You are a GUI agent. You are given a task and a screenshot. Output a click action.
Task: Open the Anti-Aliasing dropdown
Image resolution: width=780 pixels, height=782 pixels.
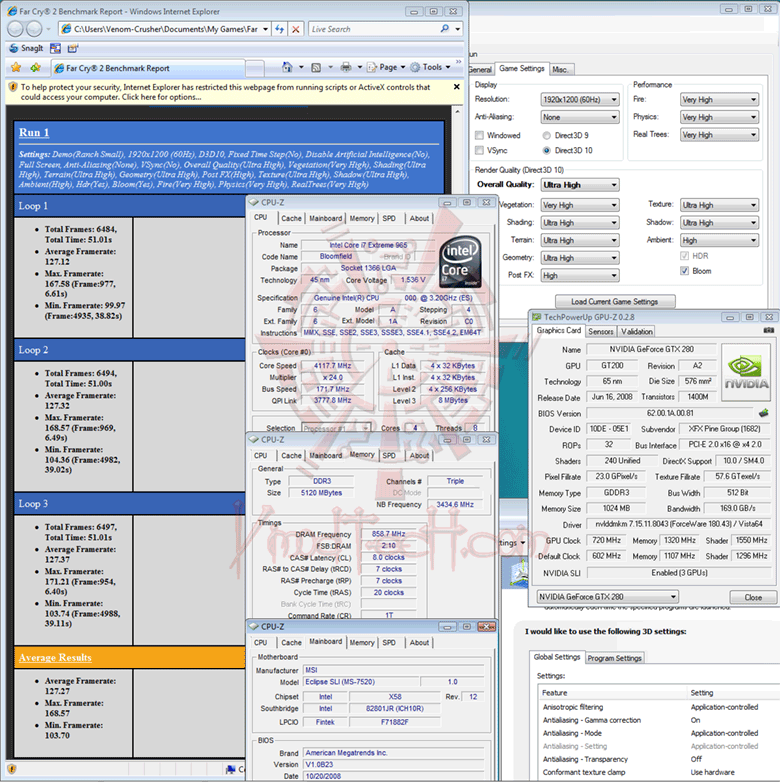(x=580, y=117)
